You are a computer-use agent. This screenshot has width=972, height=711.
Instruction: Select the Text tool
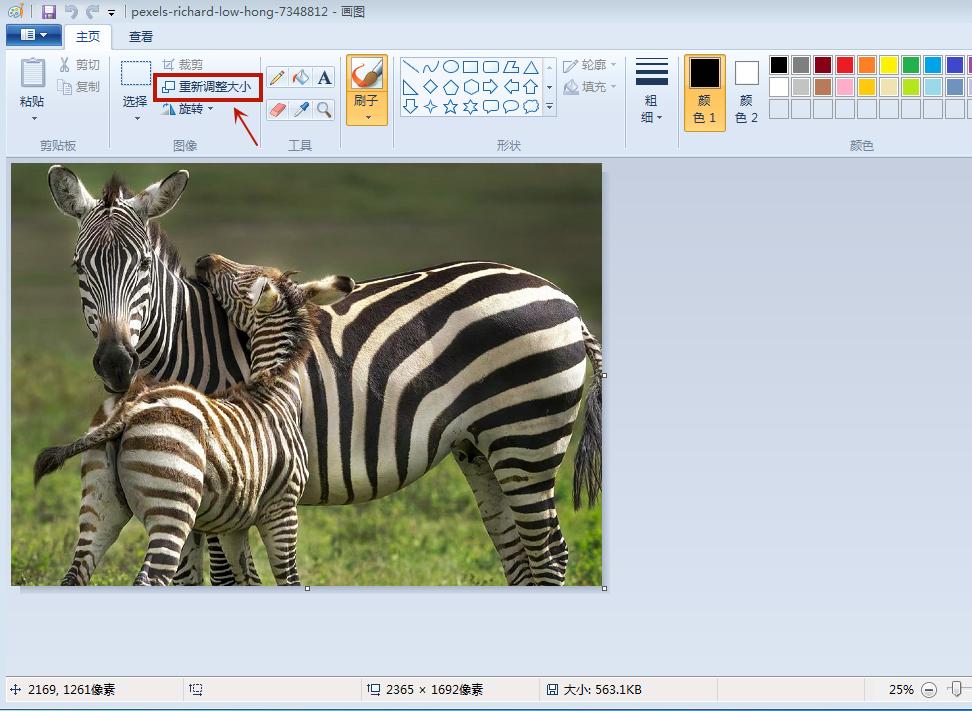coord(324,78)
